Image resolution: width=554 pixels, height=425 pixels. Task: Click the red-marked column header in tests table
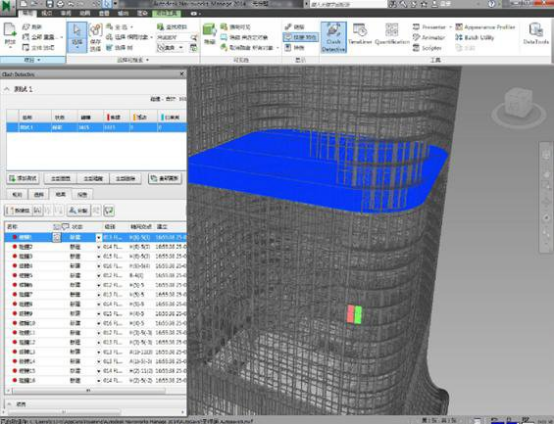116,117
